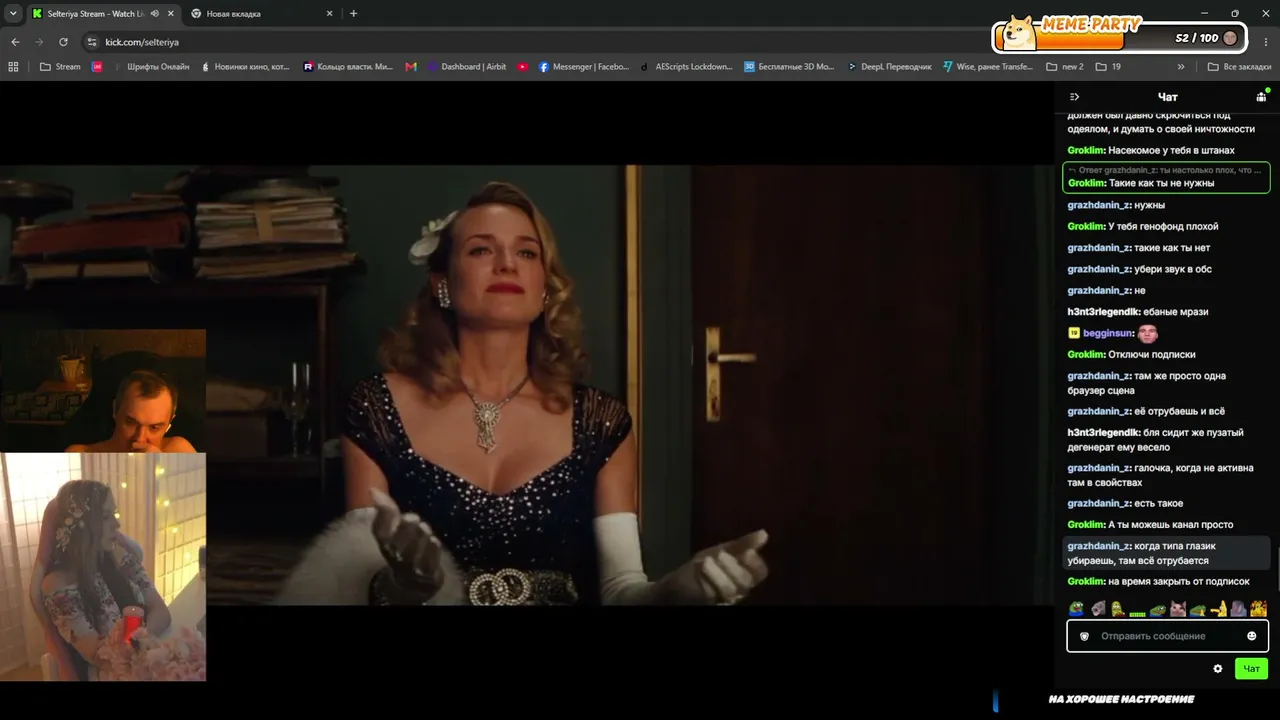Open the Dashboard Airbit bookmark
Viewport: 1280px width, 720px height.
coord(467,67)
